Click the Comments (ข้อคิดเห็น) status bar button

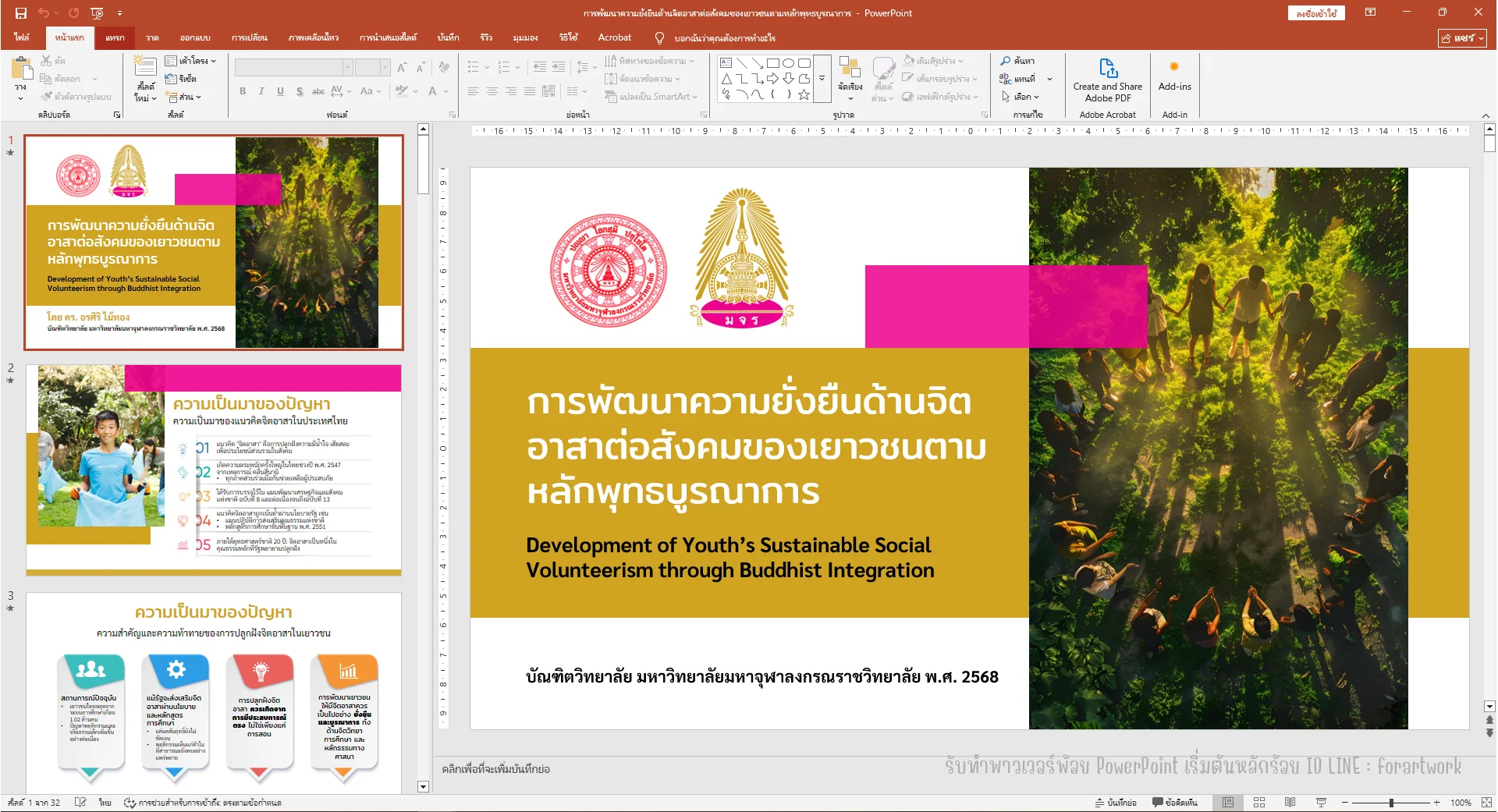pos(1175,803)
